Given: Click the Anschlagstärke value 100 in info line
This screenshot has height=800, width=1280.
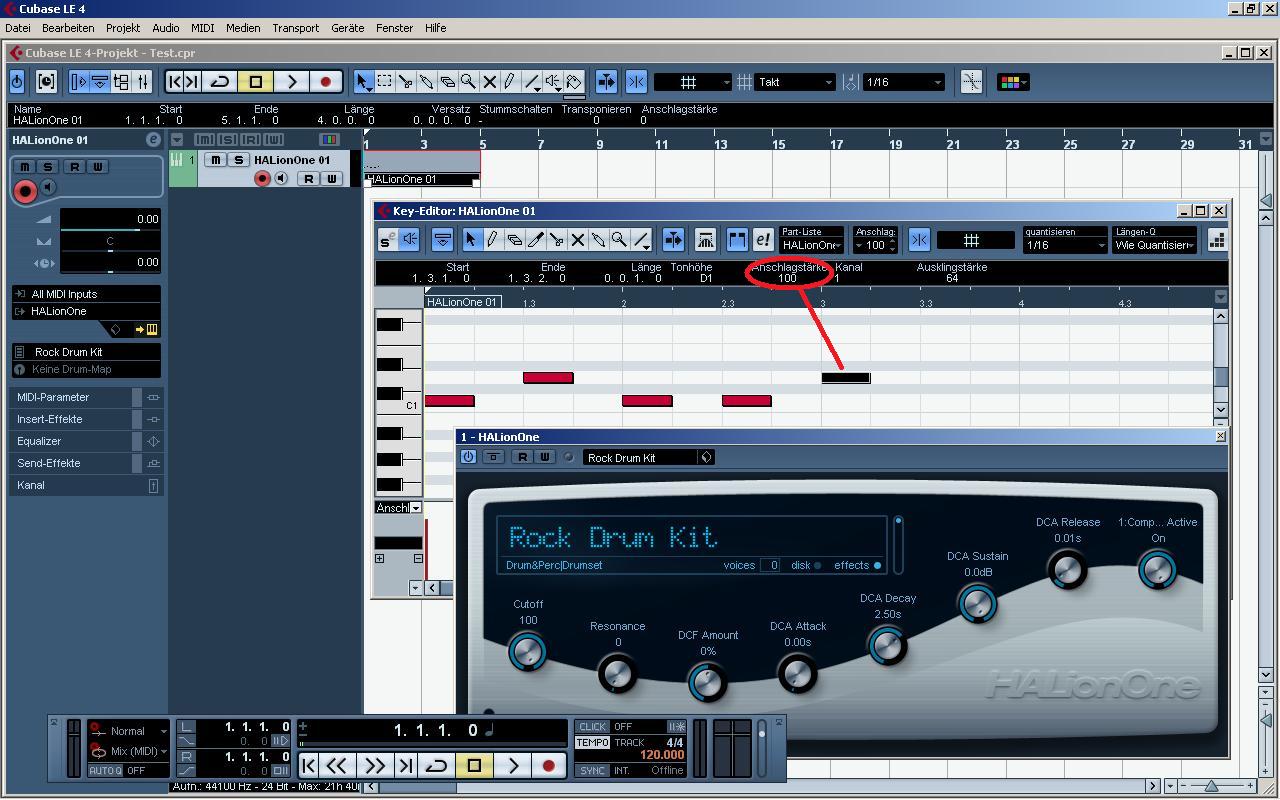Looking at the screenshot, I should 787,278.
